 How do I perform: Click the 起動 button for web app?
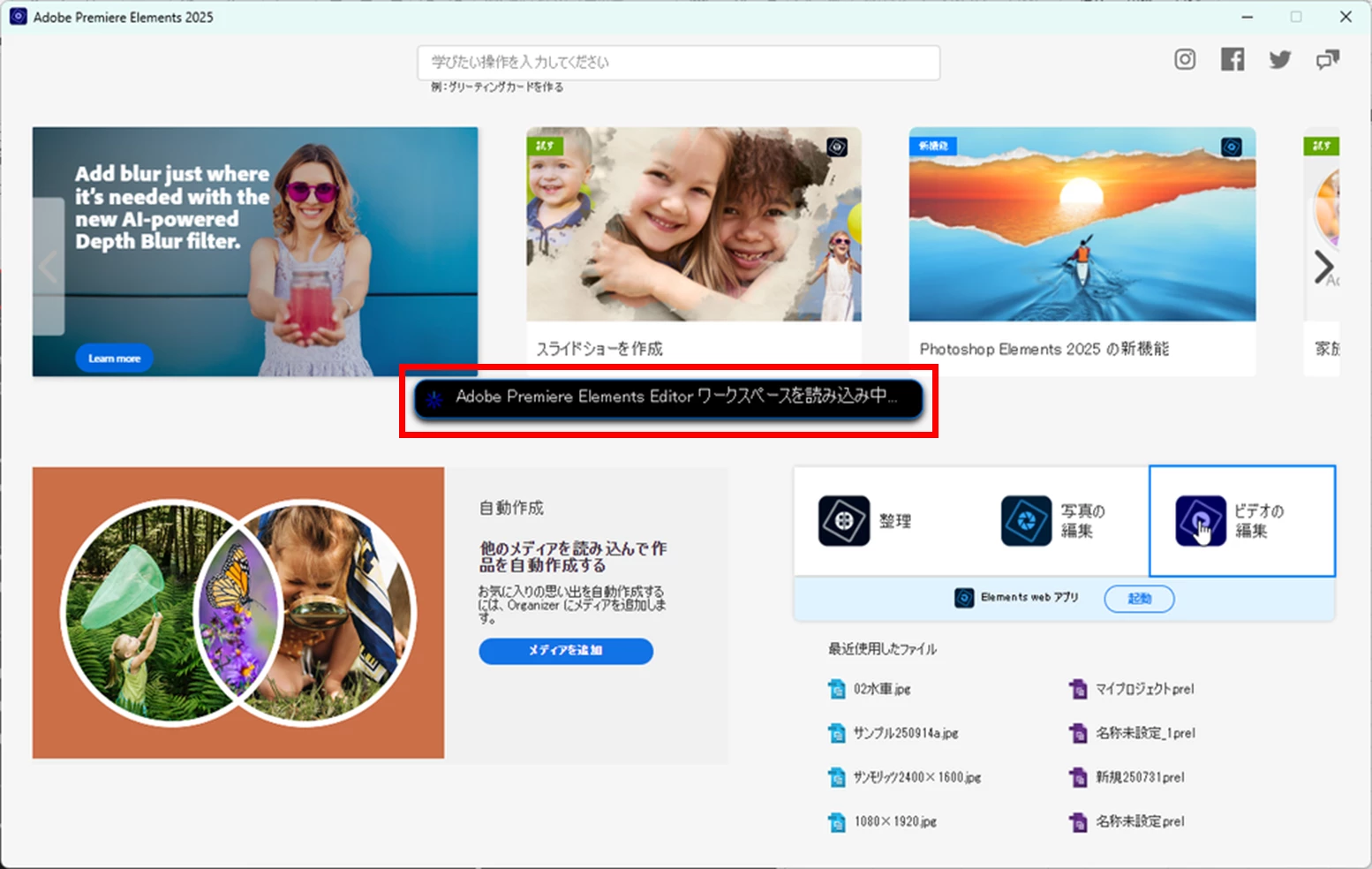(1139, 599)
